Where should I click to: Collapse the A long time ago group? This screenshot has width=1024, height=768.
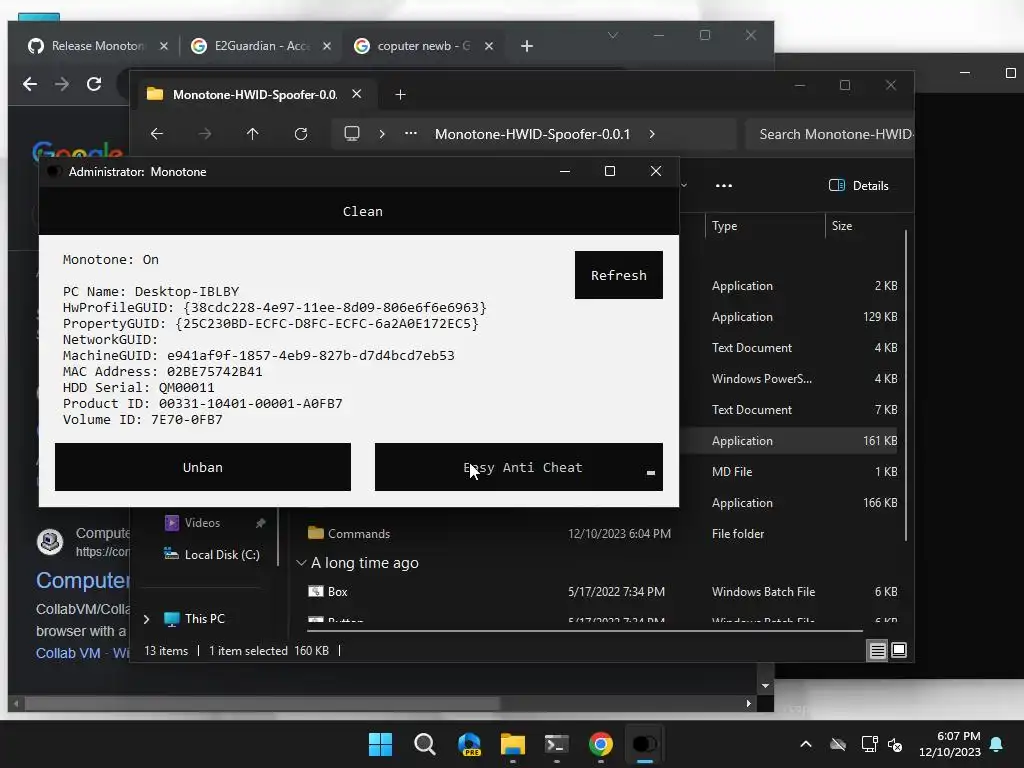pos(301,562)
